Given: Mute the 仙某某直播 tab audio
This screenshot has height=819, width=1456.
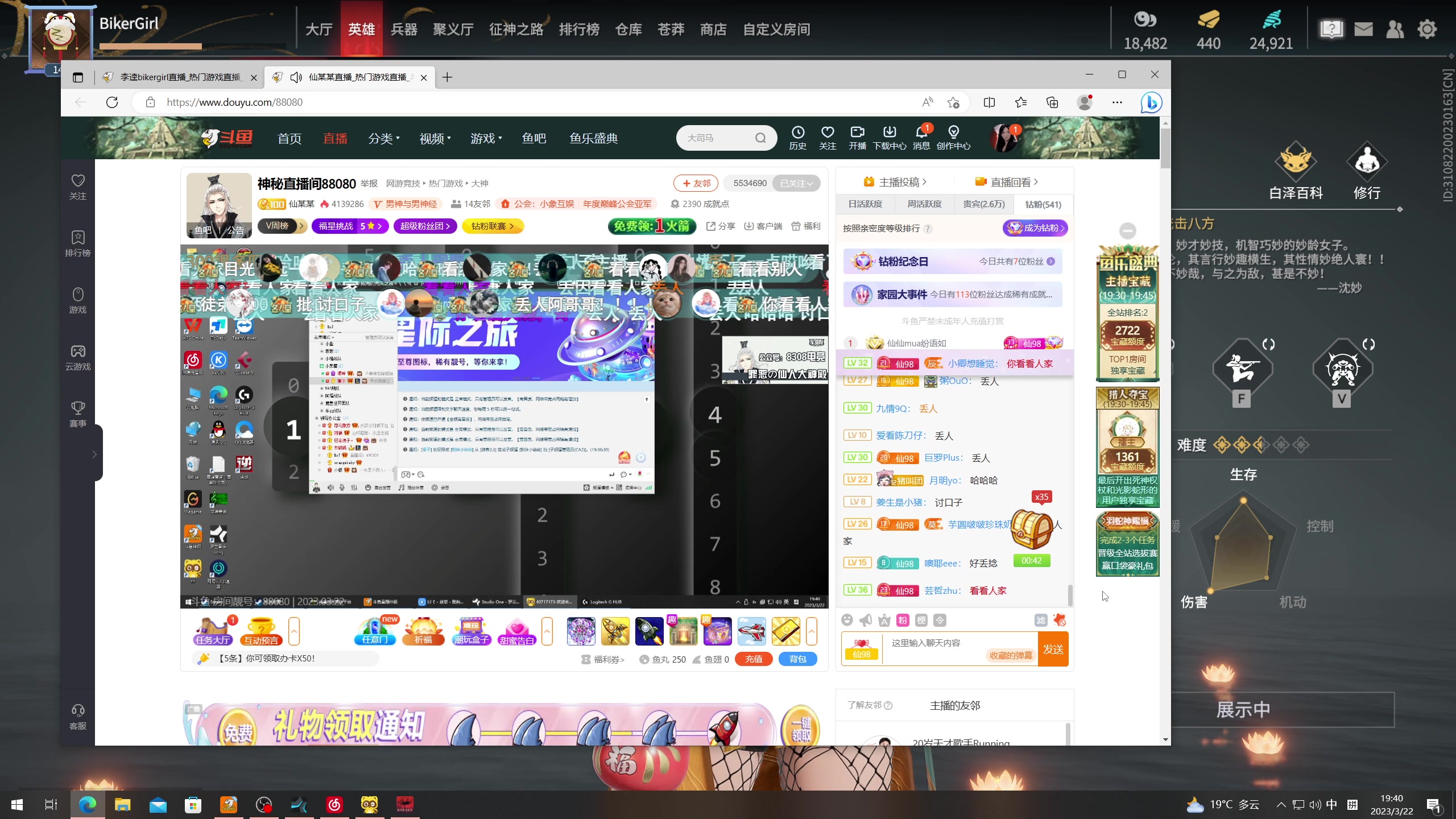Looking at the screenshot, I should tap(296, 77).
